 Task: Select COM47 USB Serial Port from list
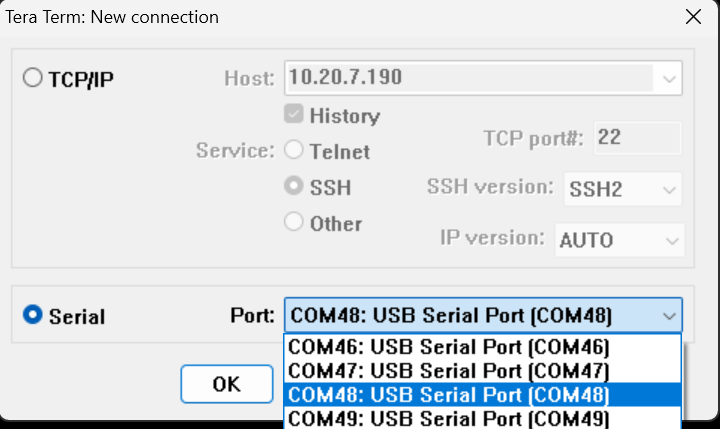pyautogui.click(x=448, y=371)
